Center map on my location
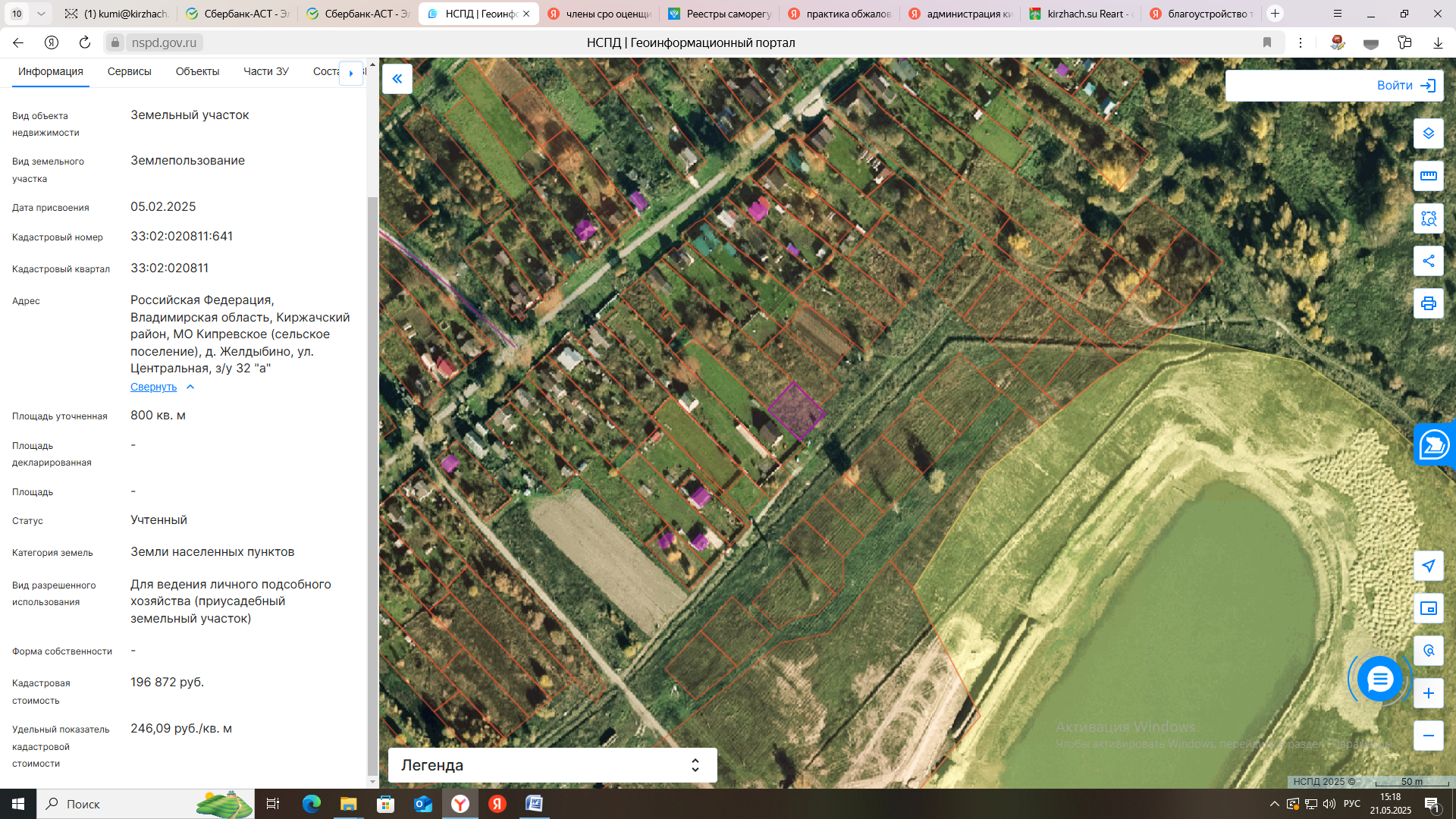 pos(1428,566)
